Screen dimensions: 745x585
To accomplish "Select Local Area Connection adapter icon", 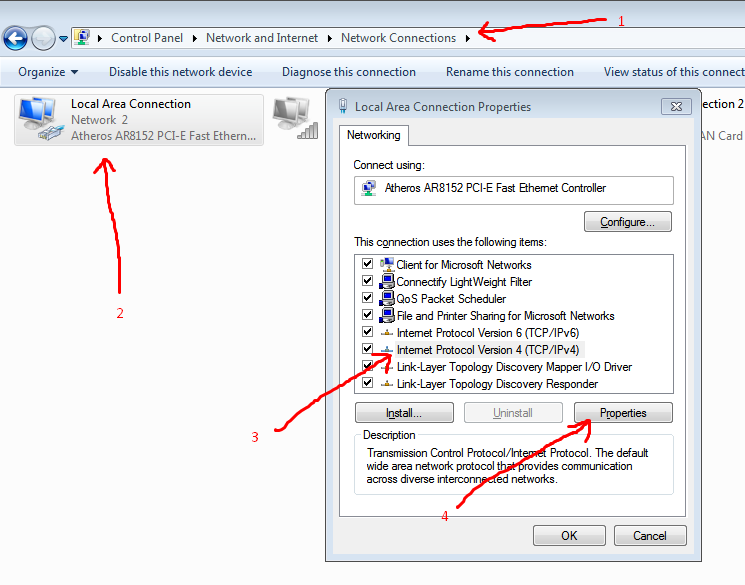I will (x=41, y=119).
